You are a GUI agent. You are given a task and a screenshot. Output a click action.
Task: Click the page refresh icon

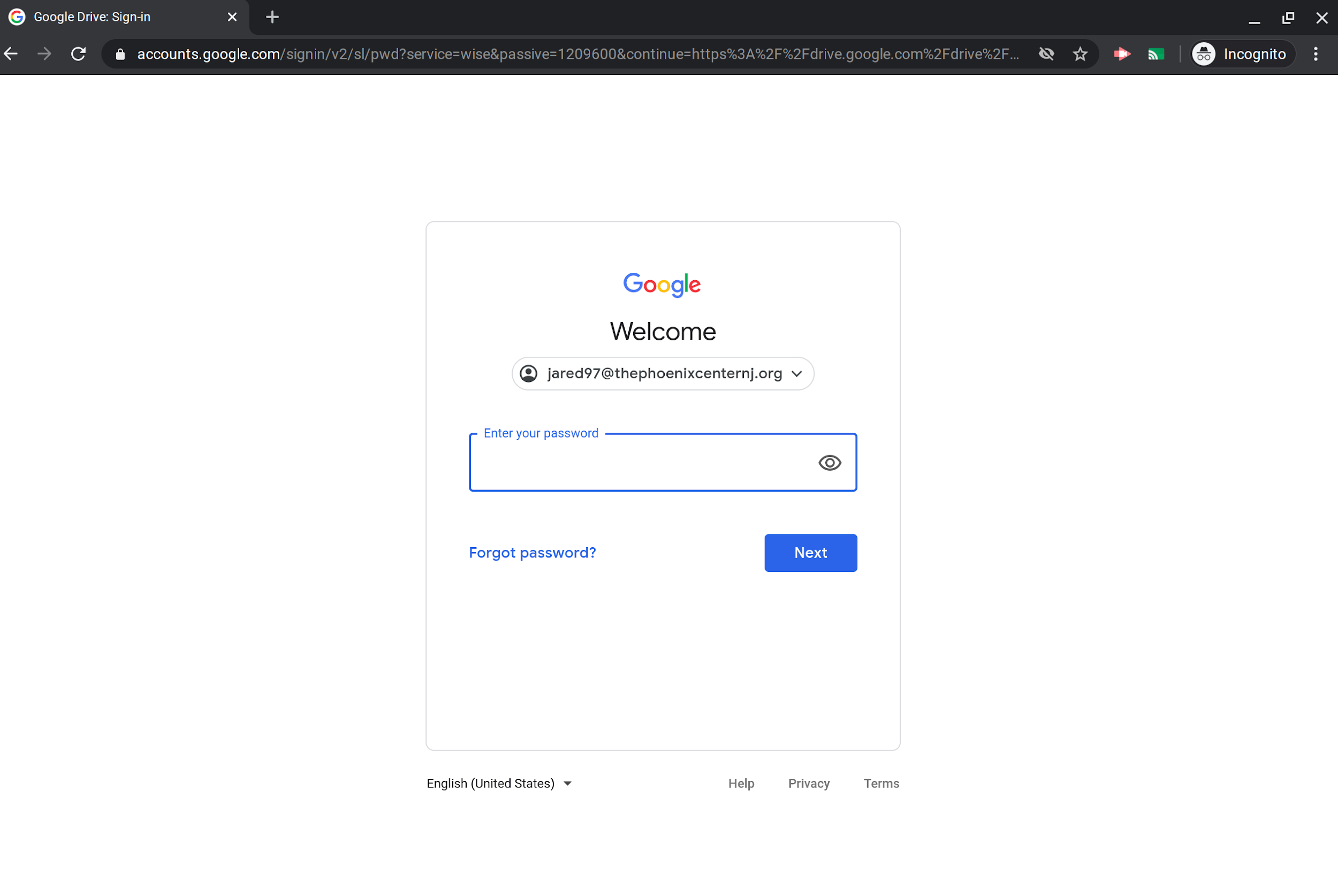tap(78, 53)
